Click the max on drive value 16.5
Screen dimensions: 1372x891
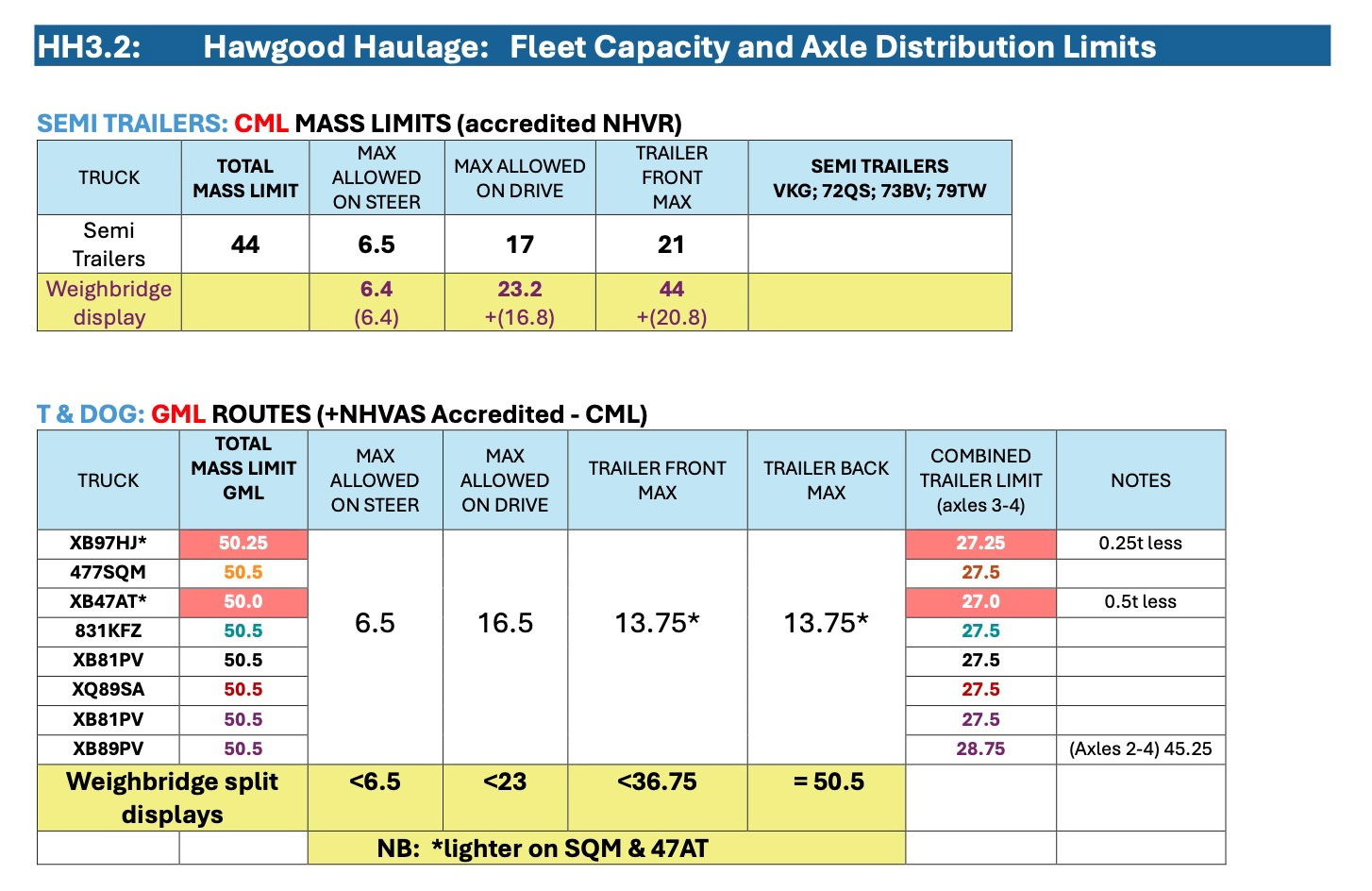tap(505, 623)
